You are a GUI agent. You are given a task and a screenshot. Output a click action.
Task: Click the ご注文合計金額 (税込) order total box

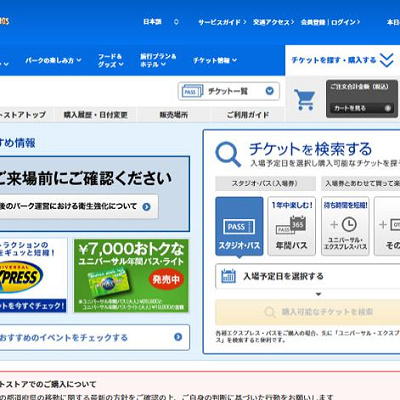click(362, 99)
